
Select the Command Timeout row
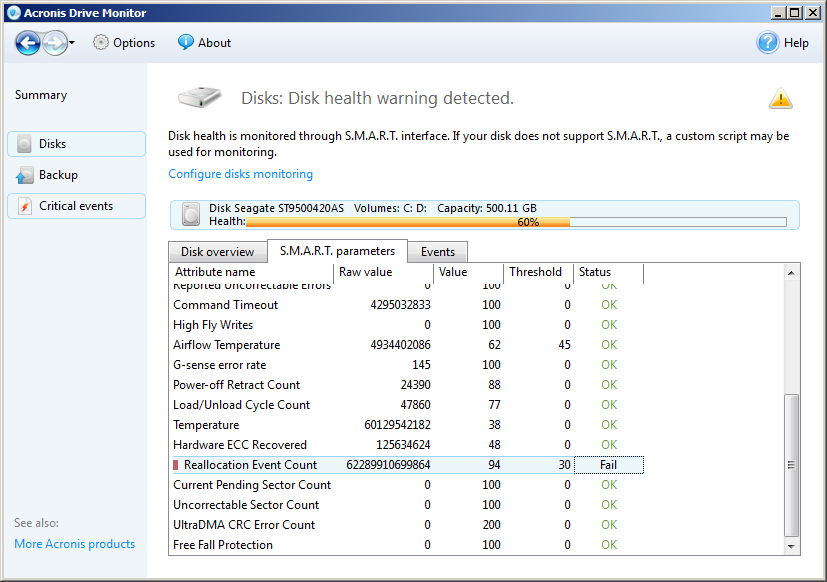[x=408, y=305]
